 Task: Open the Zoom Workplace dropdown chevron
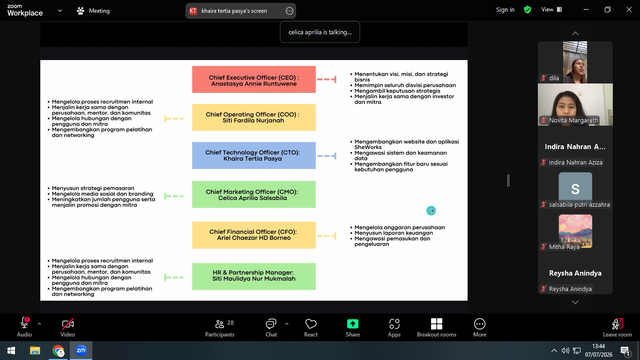pyautogui.click(x=60, y=11)
